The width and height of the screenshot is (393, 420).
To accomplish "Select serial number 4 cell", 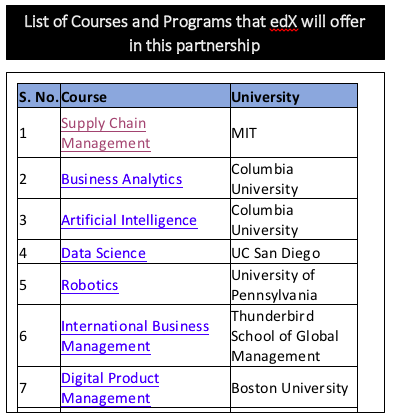I will click(39, 252).
